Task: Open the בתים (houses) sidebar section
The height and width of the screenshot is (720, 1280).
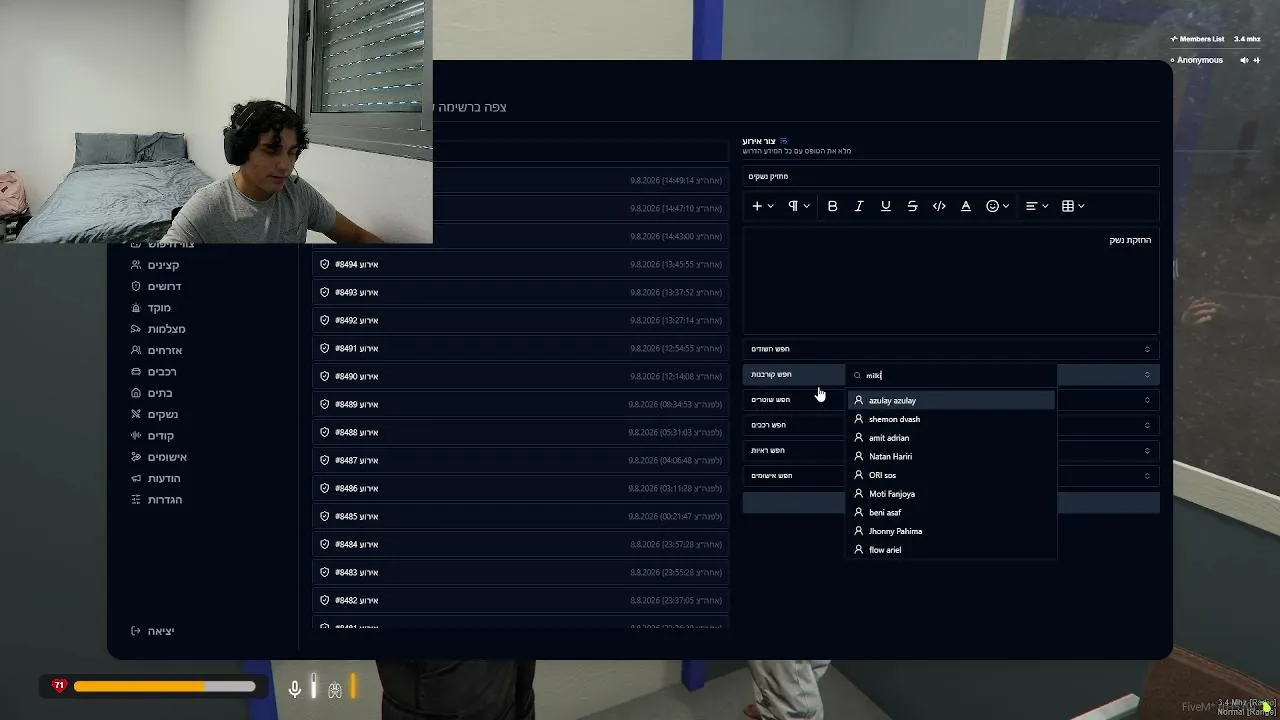Action: [x=151, y=393]
